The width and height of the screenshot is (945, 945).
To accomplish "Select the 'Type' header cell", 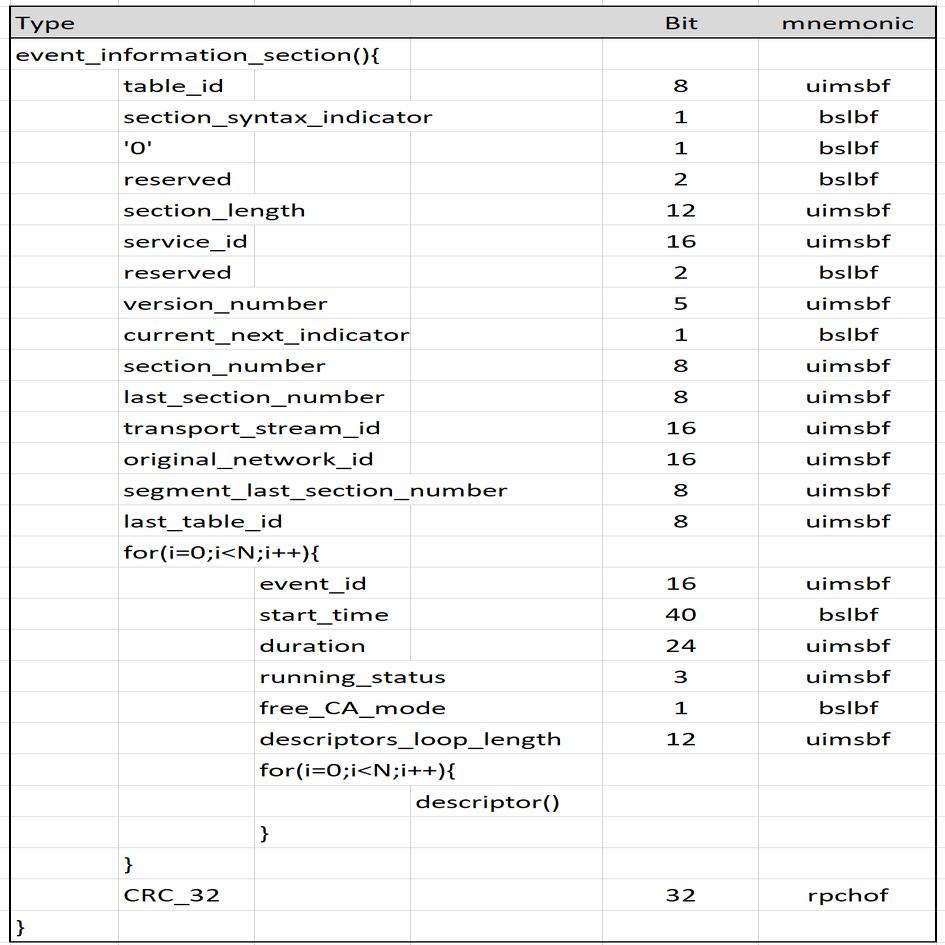I will [x=45, y=23].
